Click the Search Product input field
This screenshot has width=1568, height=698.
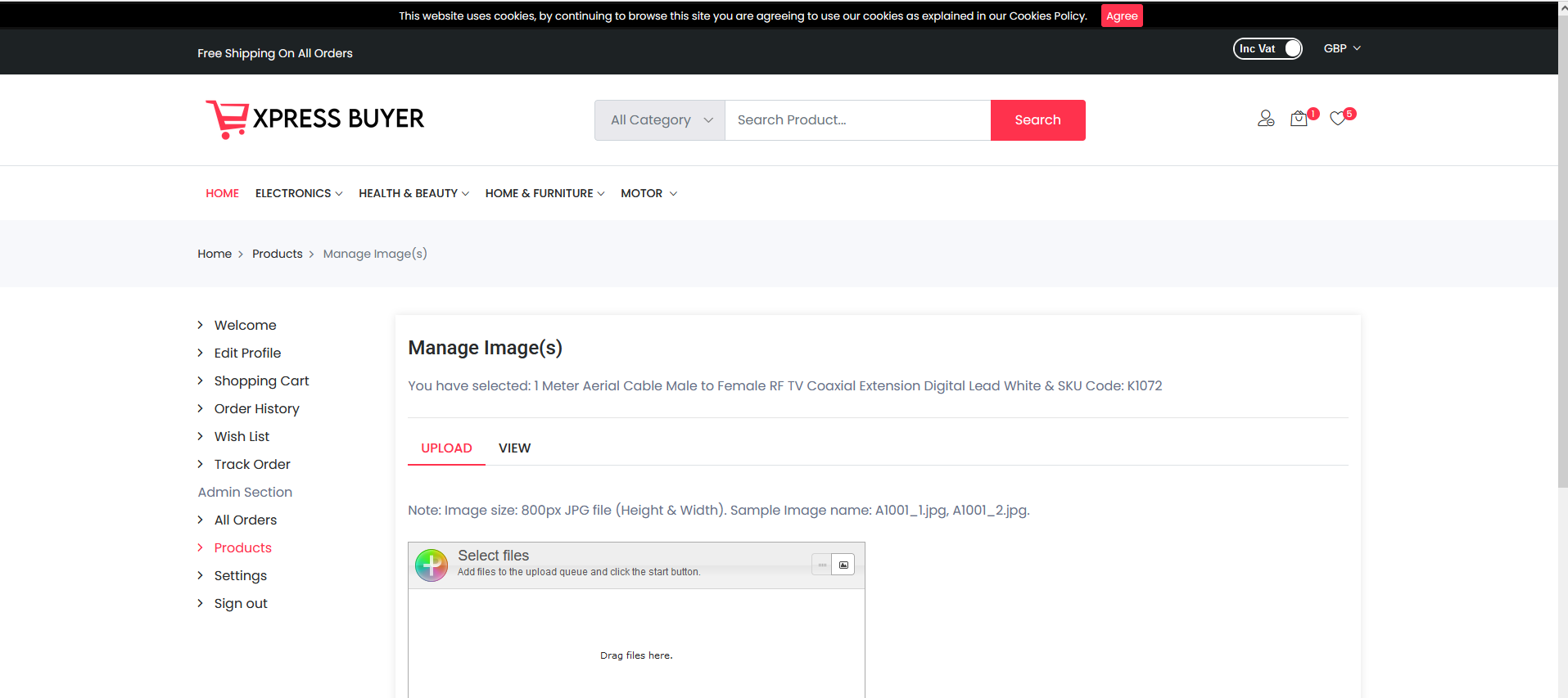point(857,120)
